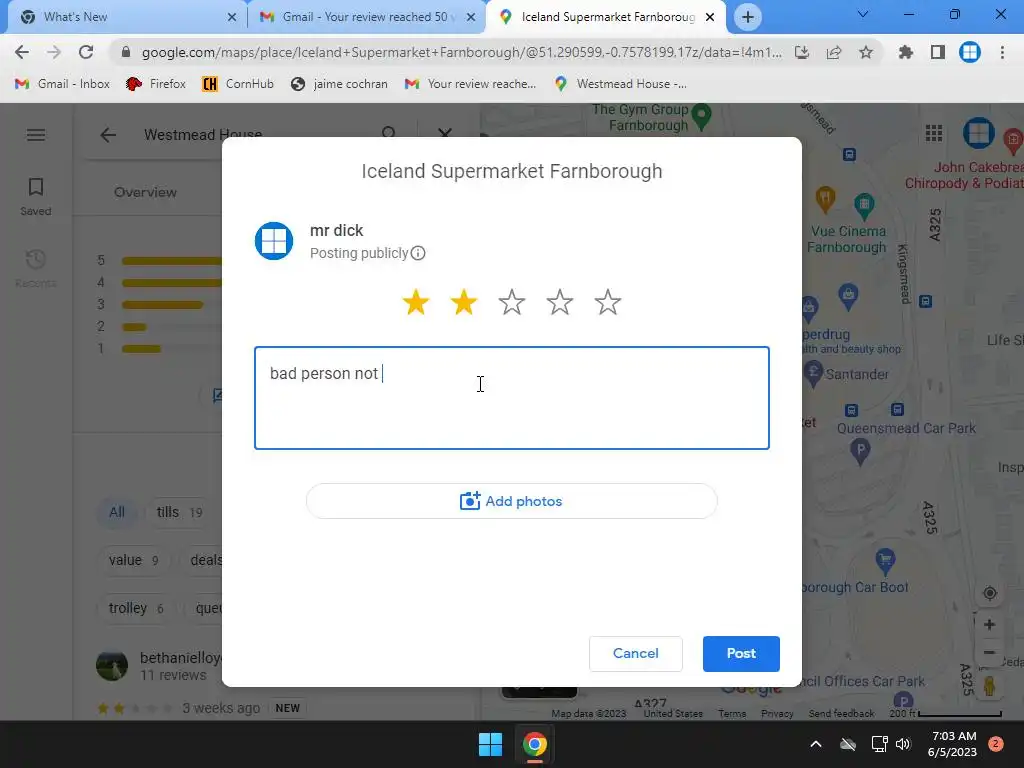Screen dimensions: 1024x768
Task: Select the Iceland Supermarket Farnborough tab
Action: tap(607, 17)
